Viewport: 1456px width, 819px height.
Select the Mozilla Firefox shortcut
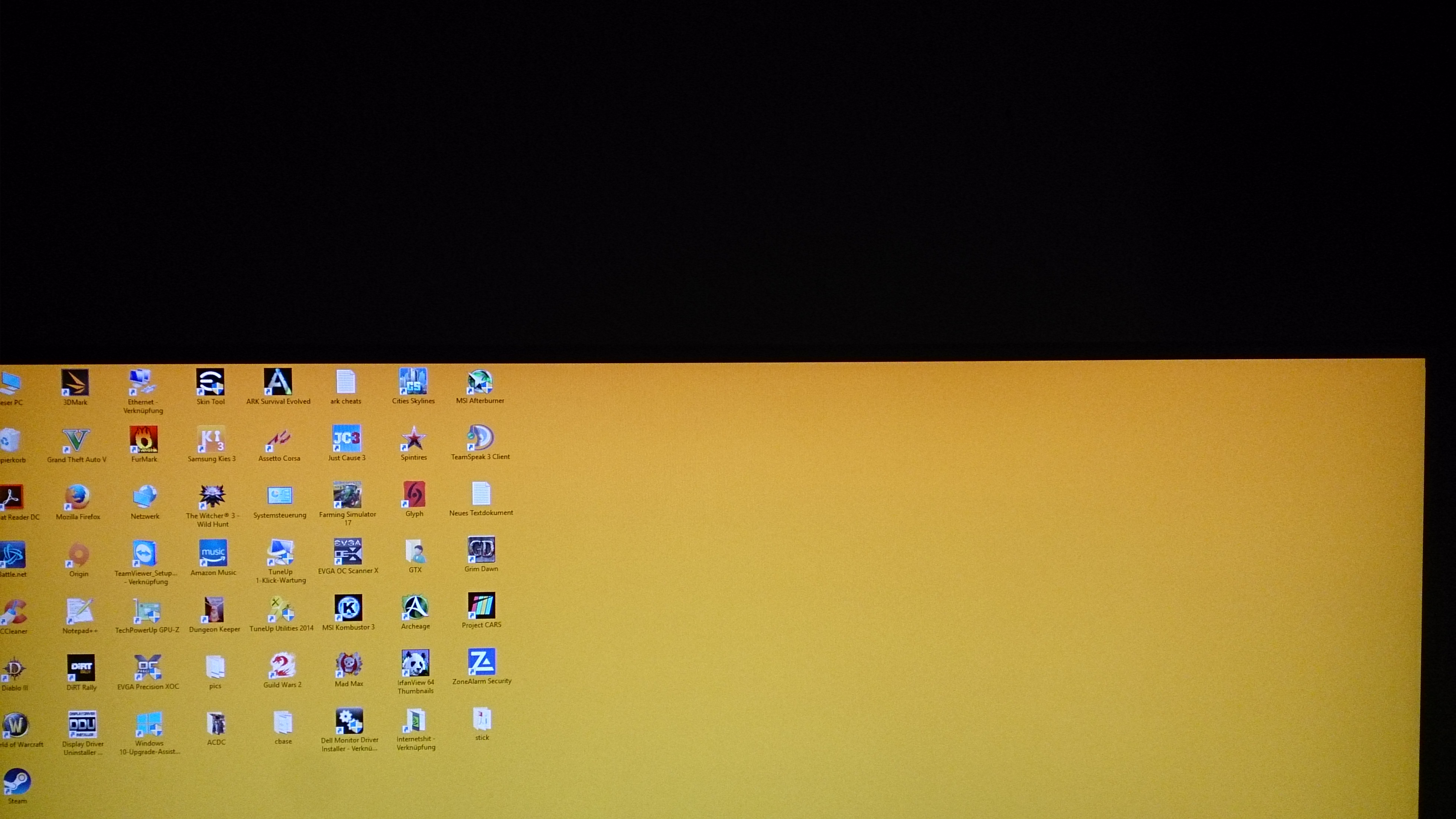tap(77, 497)
